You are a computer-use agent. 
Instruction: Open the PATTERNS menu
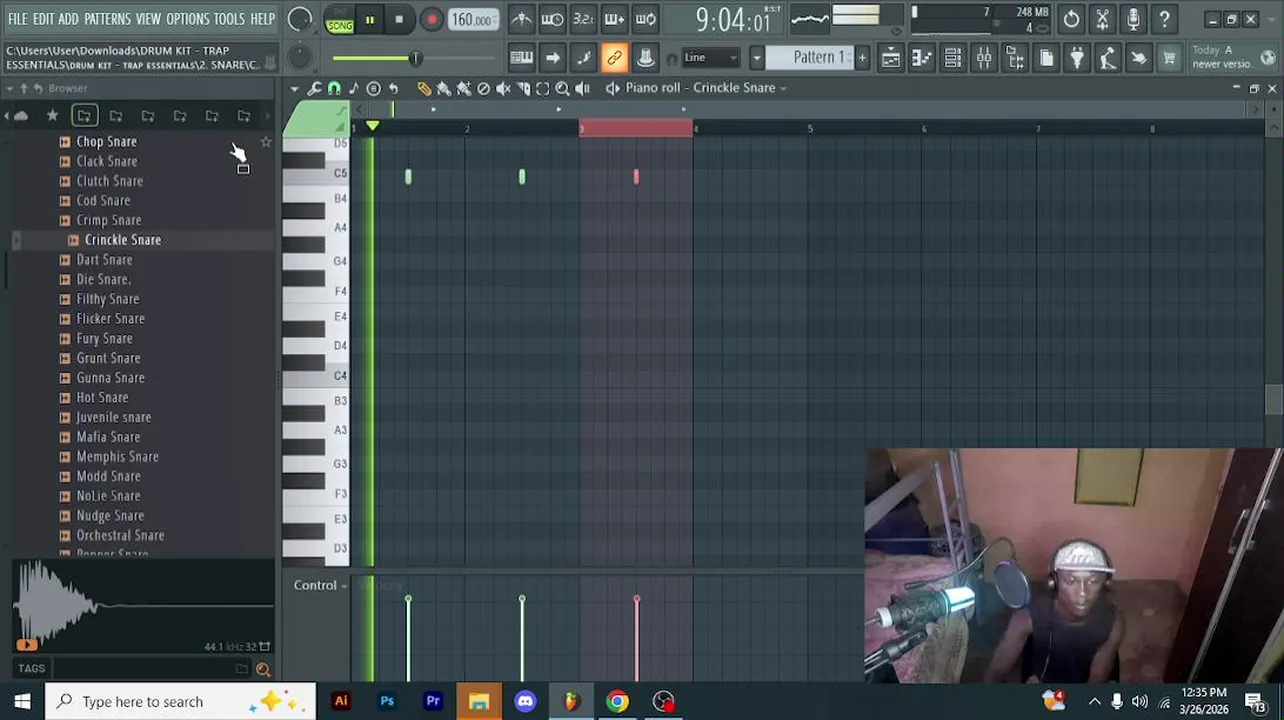[107, 19]
